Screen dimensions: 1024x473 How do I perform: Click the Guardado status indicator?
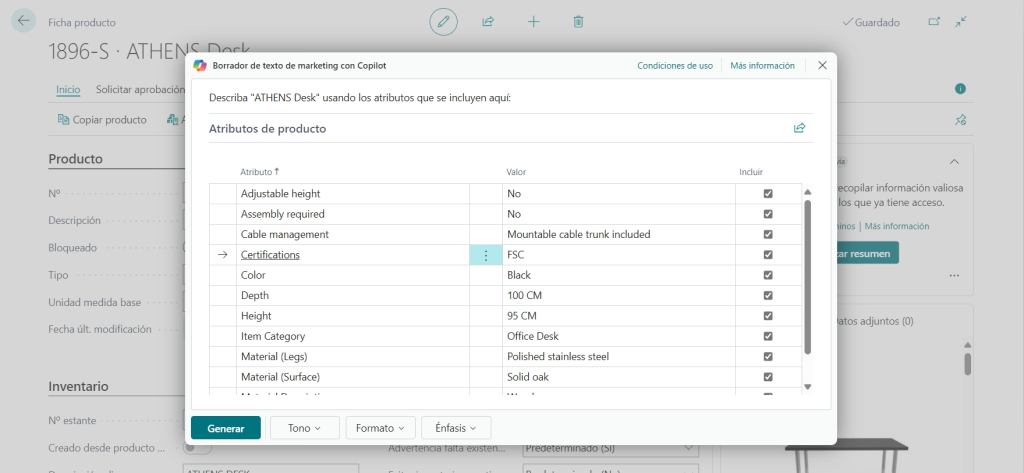(x=871, y=22)
